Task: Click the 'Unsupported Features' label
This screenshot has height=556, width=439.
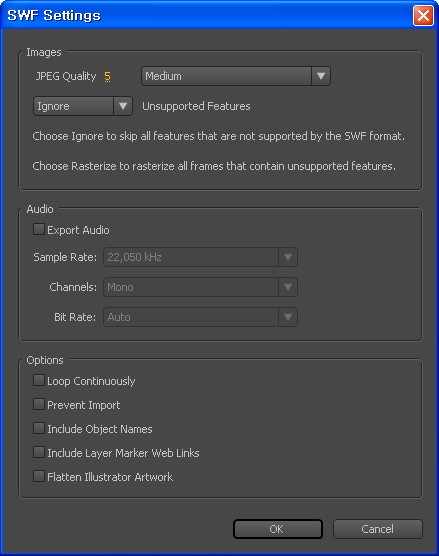Action: pyautogui.click(x=196, y=106)
